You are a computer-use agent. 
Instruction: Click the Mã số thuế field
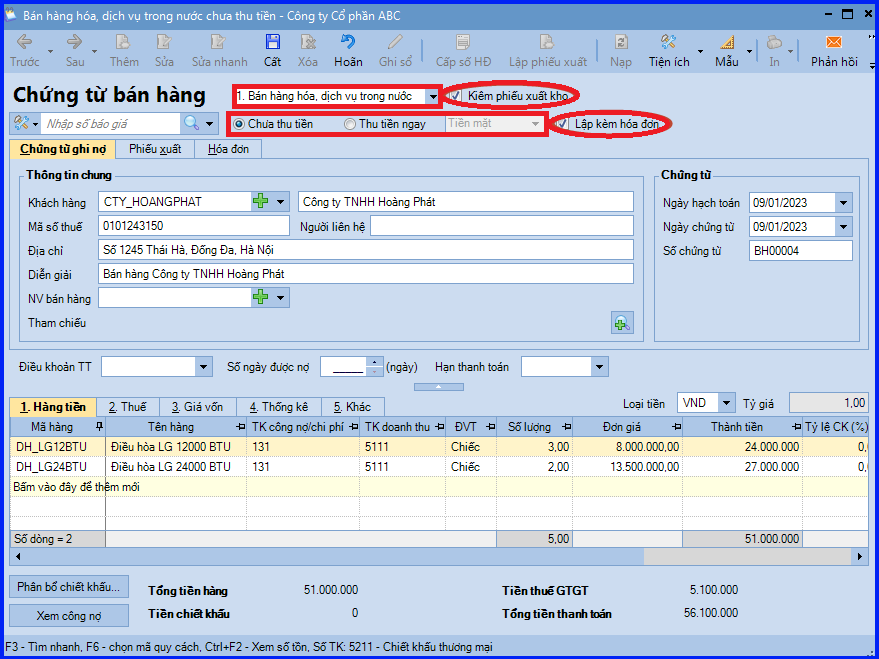click(194, 226)
